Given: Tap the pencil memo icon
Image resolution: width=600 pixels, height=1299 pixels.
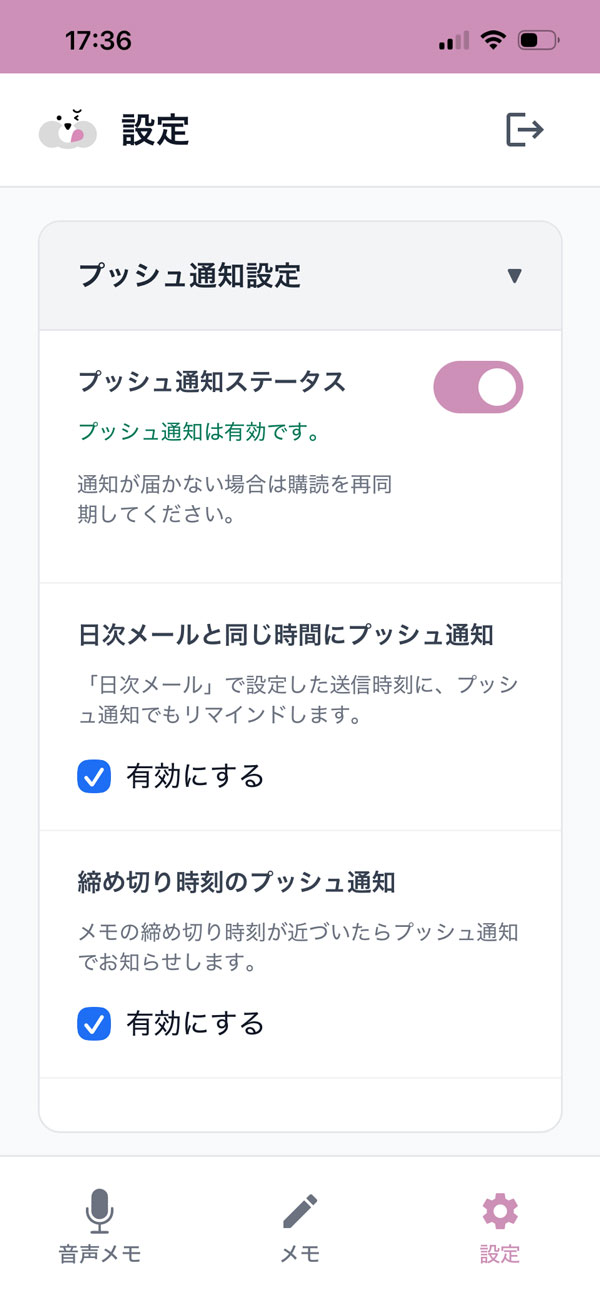Looking at the screenshot, I should coord(300,1211).
